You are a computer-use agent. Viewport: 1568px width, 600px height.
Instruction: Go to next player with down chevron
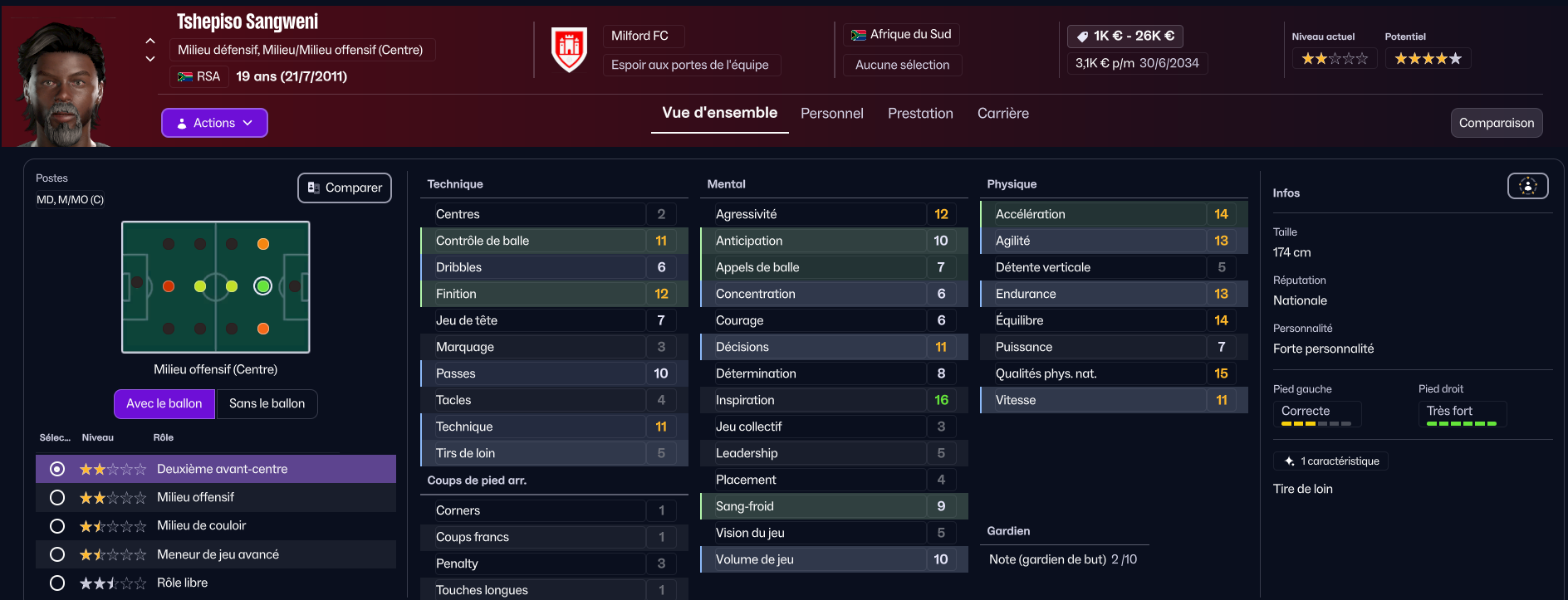(x=150, y=59)
